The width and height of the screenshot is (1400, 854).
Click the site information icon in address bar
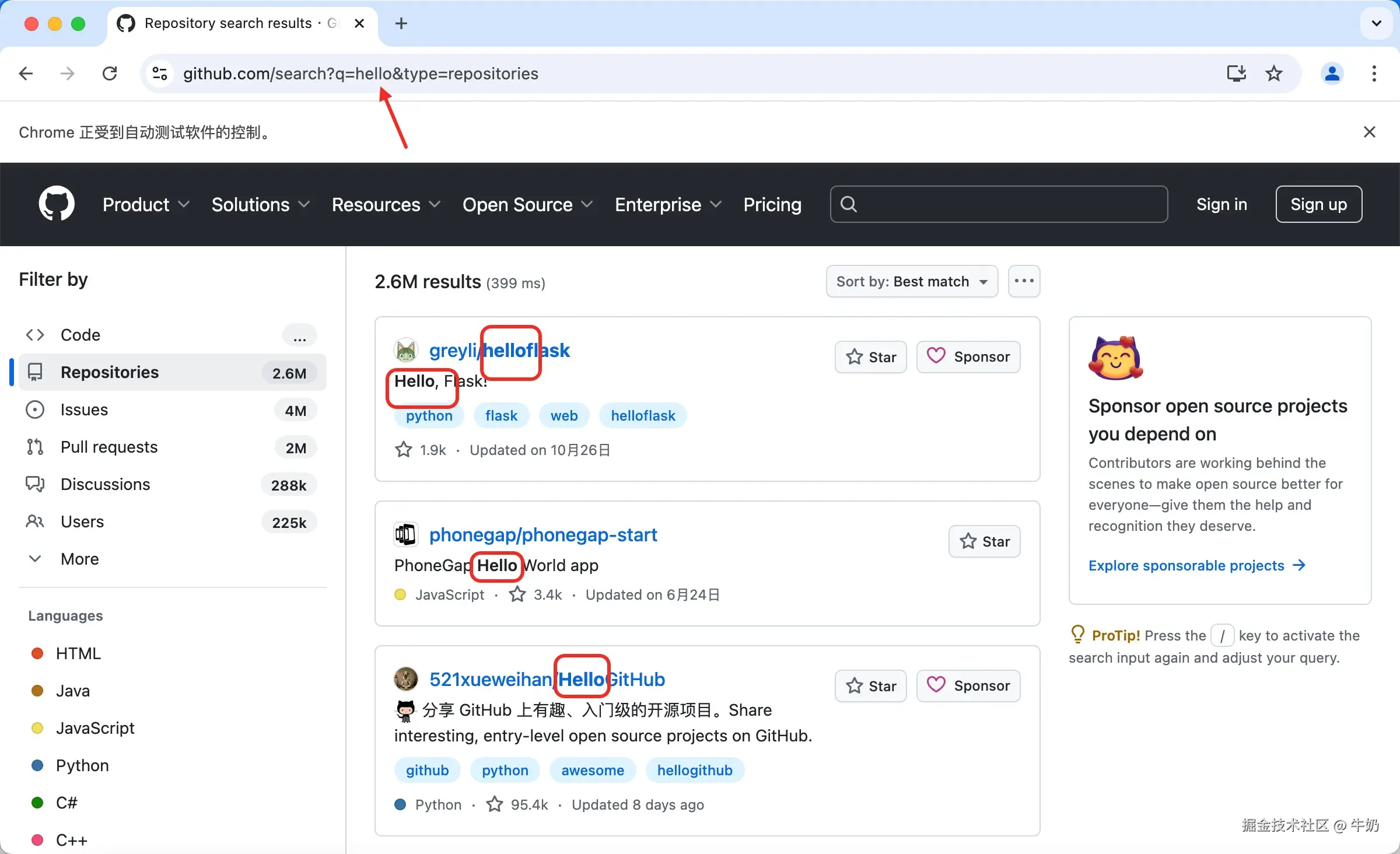160,73
